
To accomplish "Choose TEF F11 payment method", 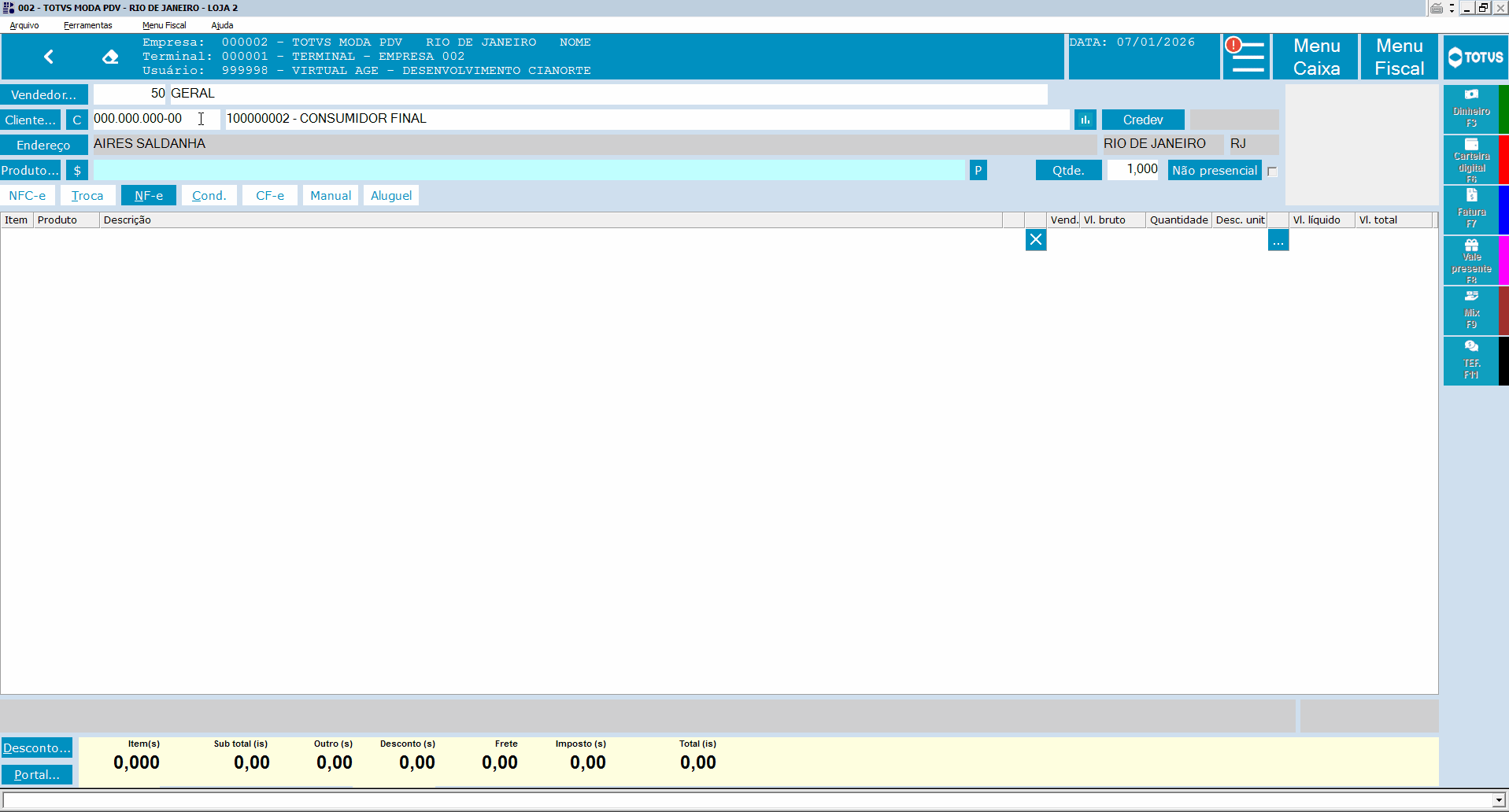I will point(1471,361).
